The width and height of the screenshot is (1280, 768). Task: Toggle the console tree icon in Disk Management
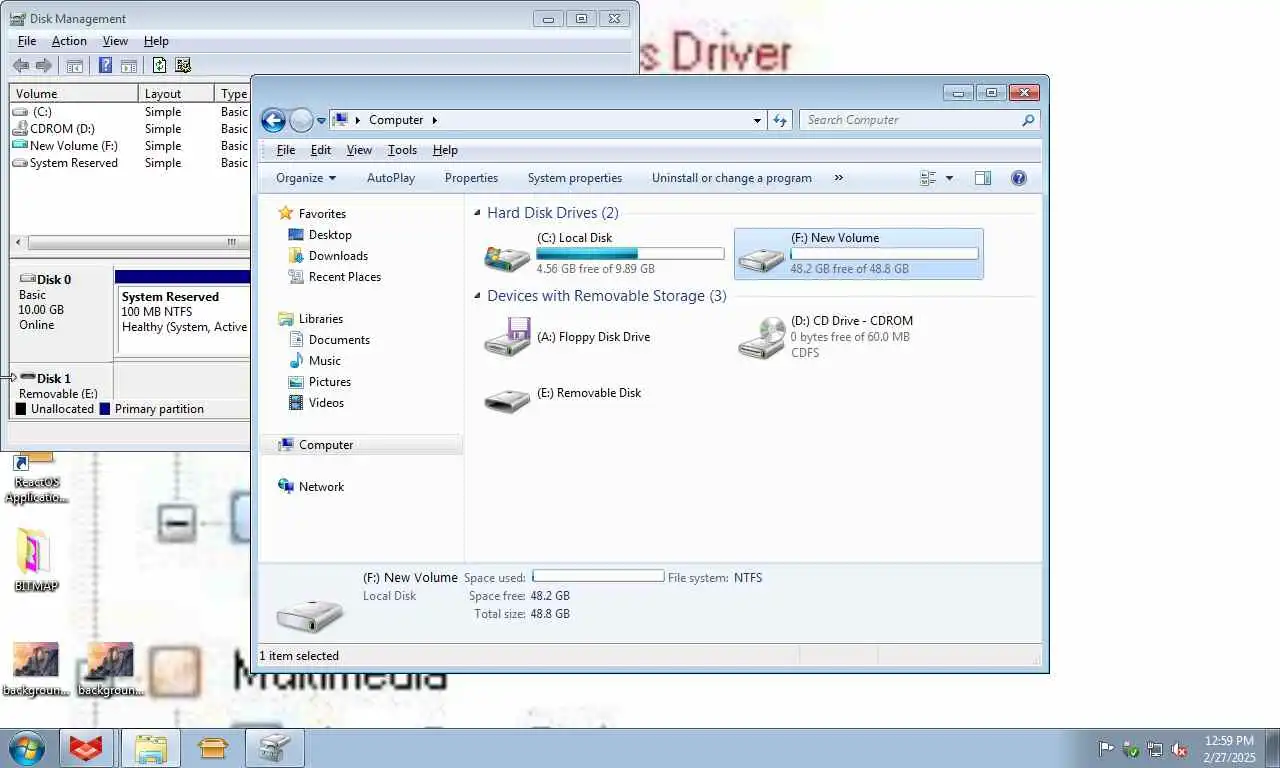(74, 66)
